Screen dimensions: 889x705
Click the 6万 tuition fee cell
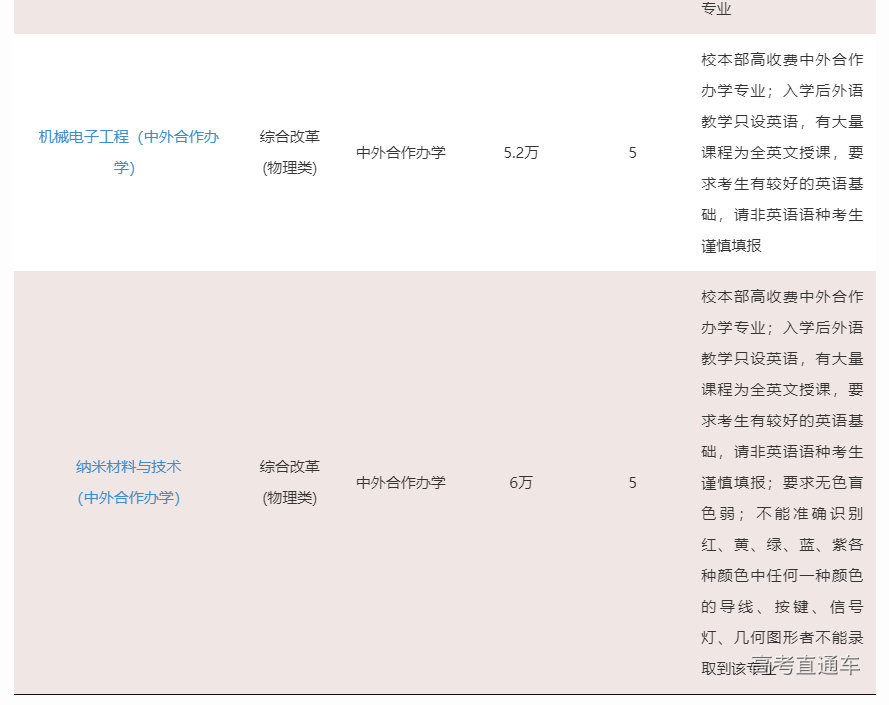point(521,483)
